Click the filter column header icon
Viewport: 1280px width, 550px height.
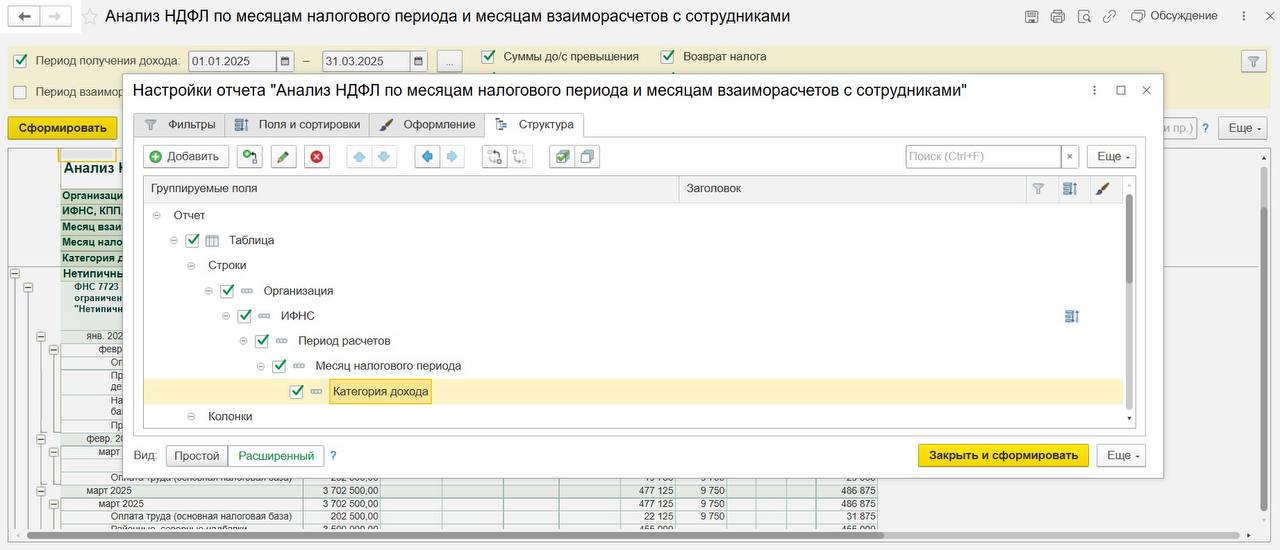point(1038,188)
